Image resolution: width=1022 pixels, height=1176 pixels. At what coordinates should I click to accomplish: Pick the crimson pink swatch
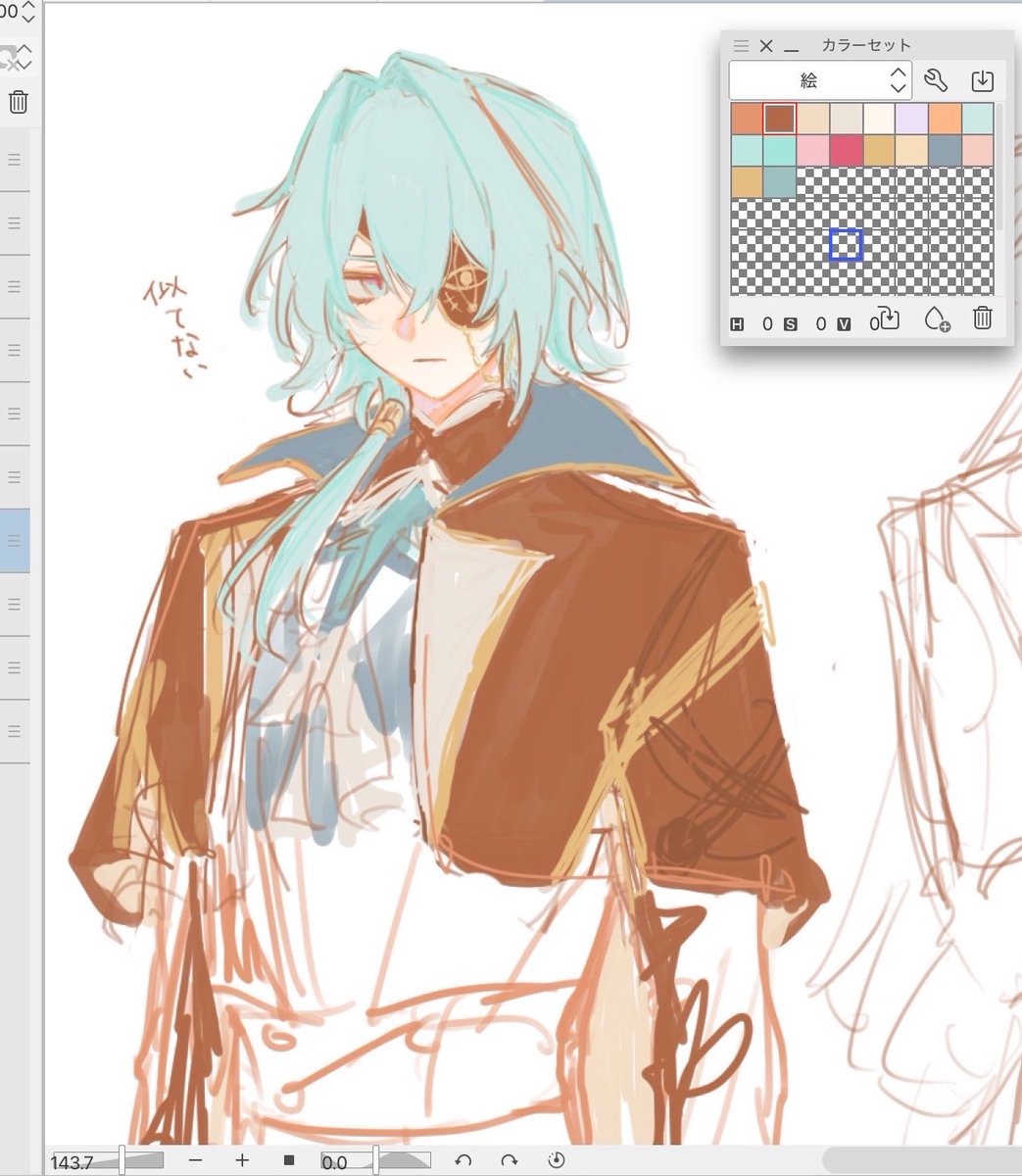[846, 151]
